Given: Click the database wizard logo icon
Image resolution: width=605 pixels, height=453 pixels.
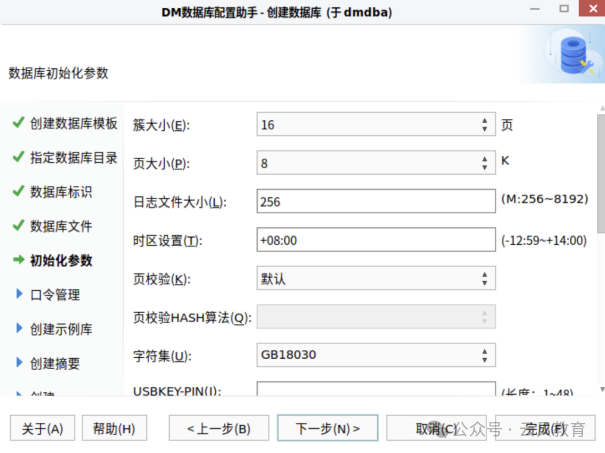Looking at the screenshot, I should 576,55.
